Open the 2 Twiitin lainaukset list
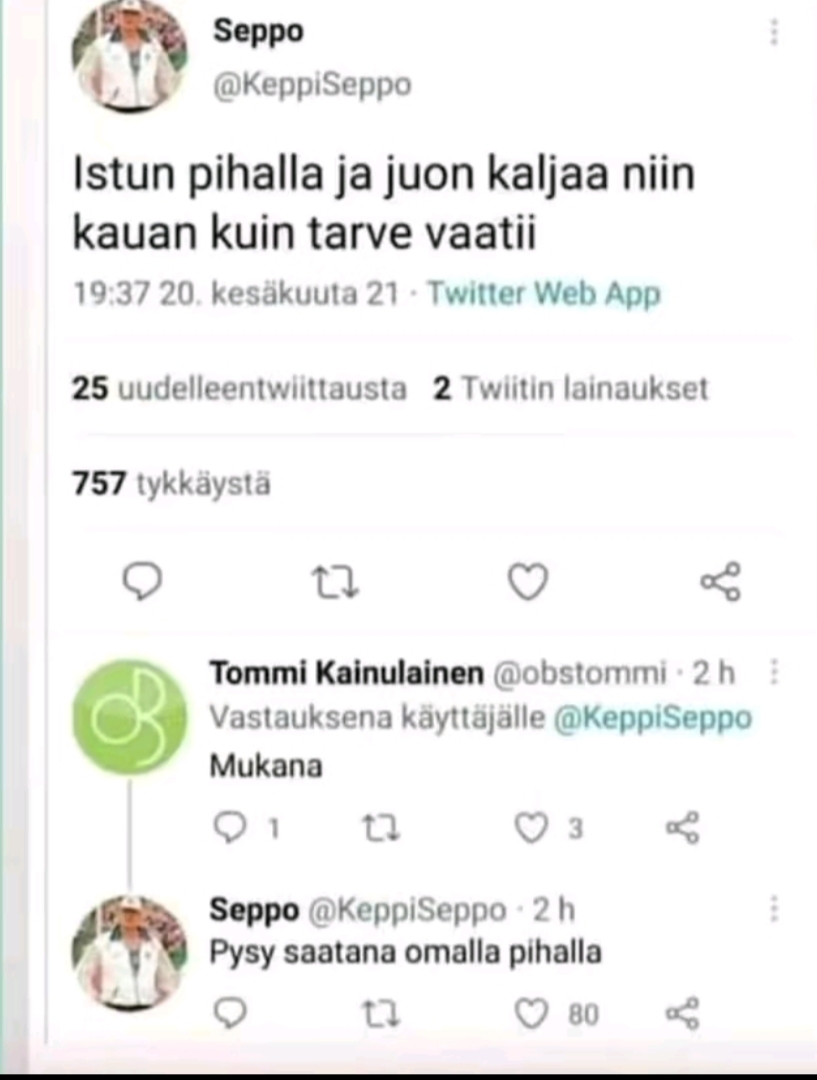 570,389
